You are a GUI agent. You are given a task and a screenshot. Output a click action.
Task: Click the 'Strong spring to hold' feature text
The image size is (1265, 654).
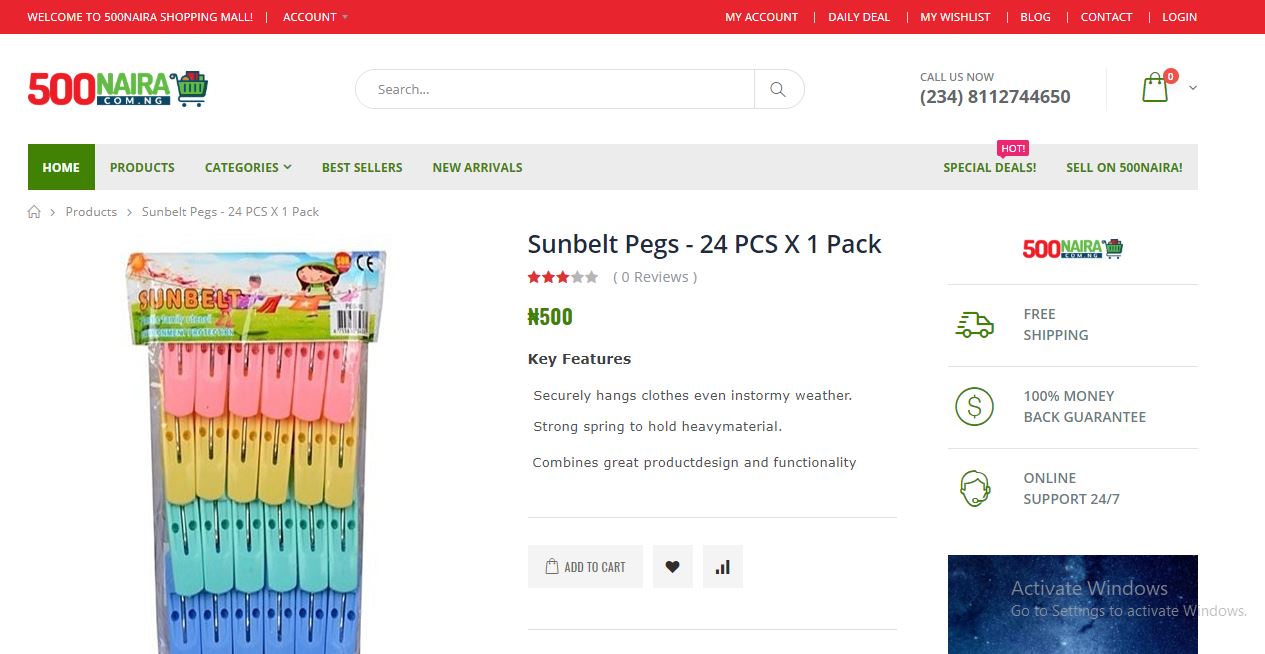tap(657, 426)
